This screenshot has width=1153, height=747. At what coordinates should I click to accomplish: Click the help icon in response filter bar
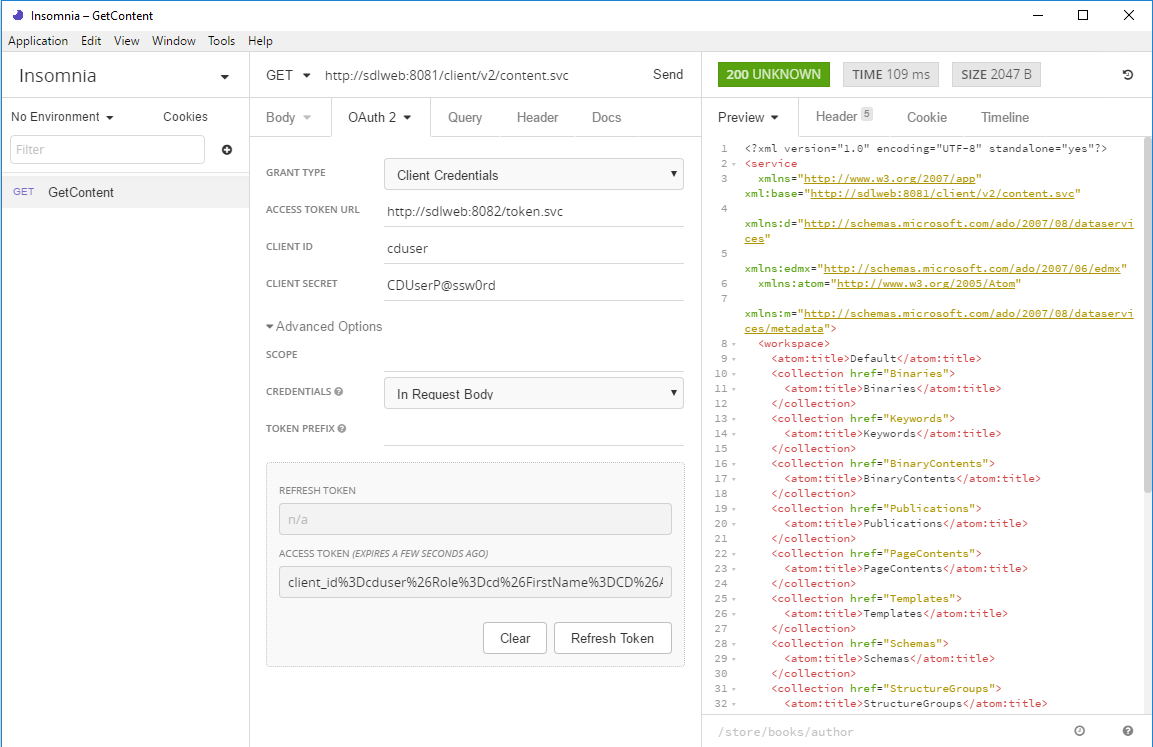pos(1127,731)
